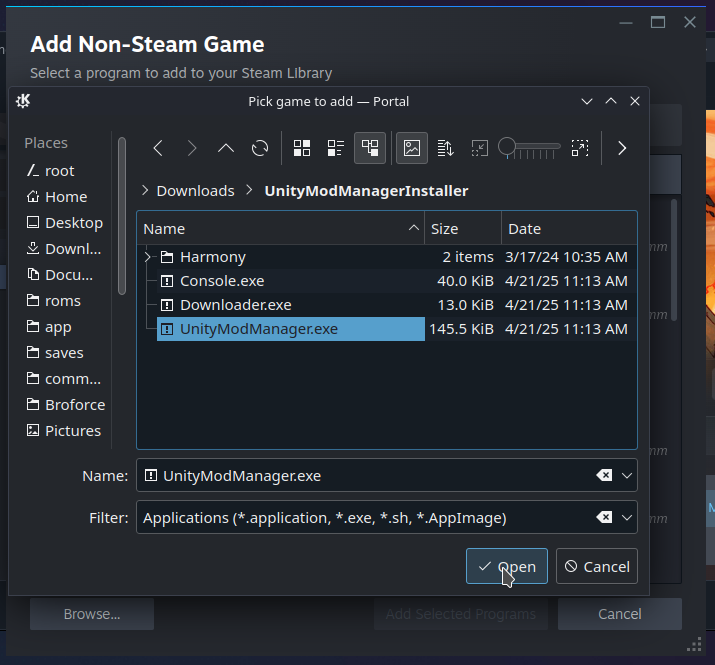This screenshot has height=665, width=715.
Task: Open the KDE window menu icon
Action: [23, 101]
